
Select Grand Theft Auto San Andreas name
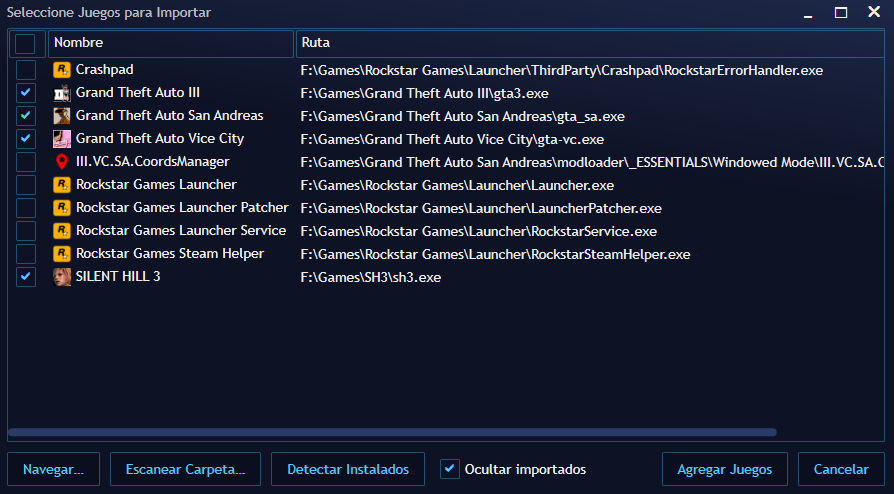169,115
